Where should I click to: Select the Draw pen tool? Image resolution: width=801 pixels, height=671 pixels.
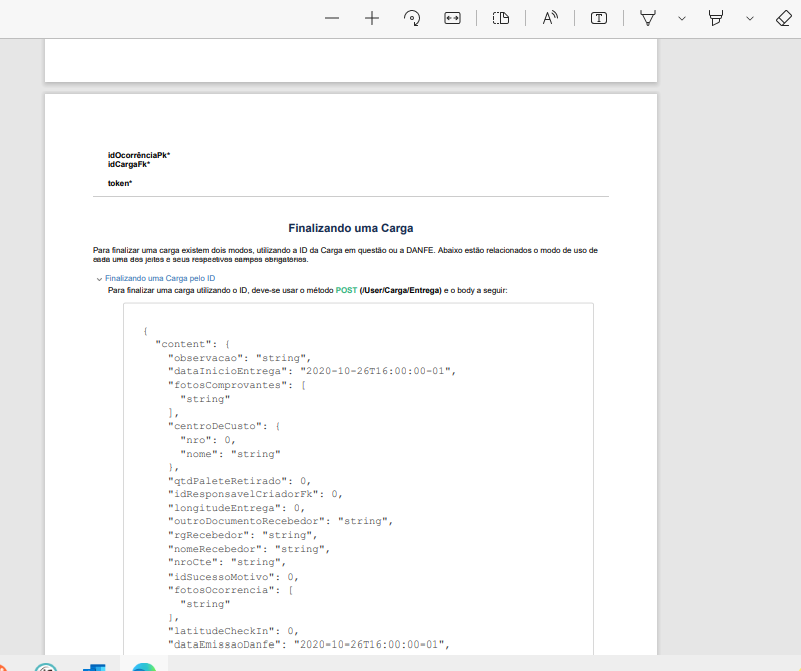[x=648, y=18]
